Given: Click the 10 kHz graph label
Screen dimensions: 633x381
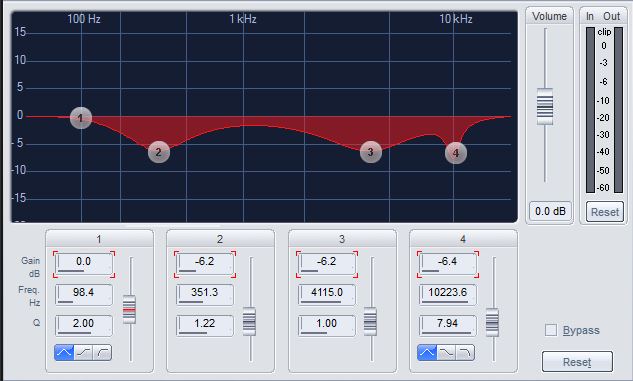Looking at the screenshot, I should point(456,19).
